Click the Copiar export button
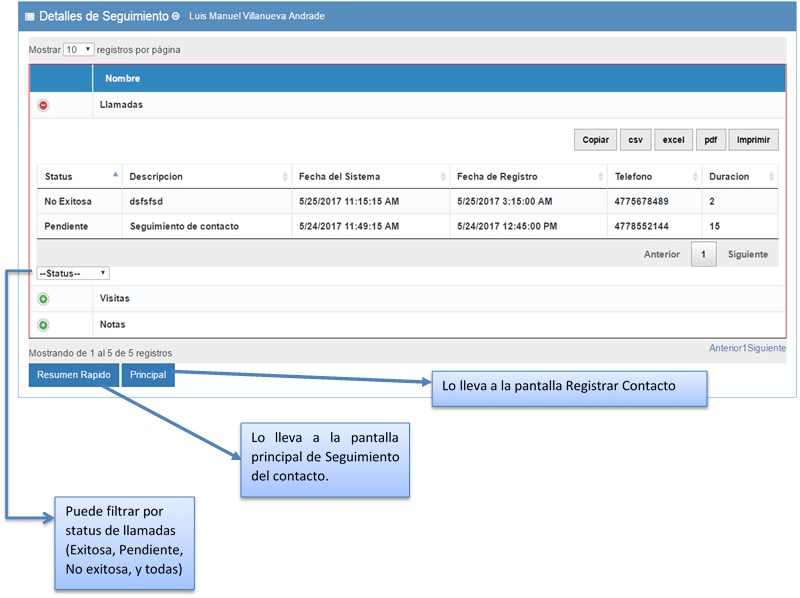800x598 pixels. point(594,140)
